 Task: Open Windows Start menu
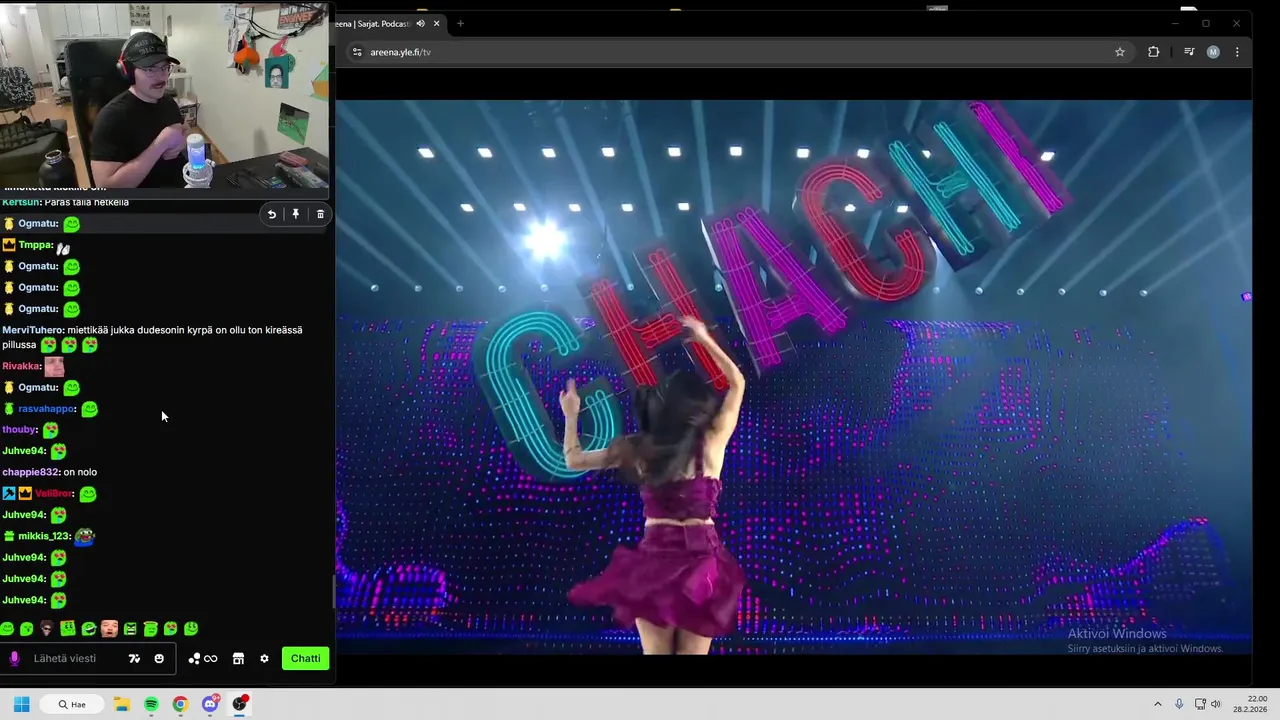click(21, 704)
